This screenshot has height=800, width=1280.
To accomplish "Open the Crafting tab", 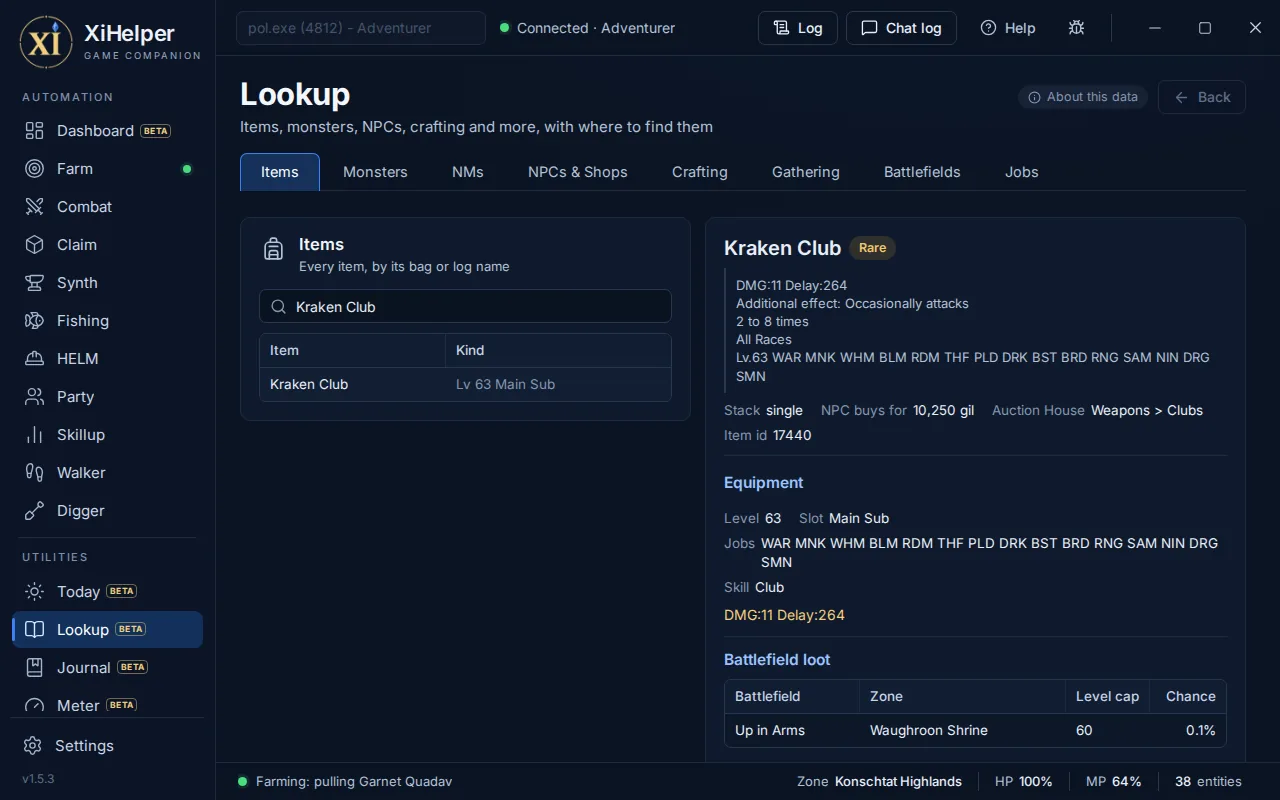I will [700, 172].
